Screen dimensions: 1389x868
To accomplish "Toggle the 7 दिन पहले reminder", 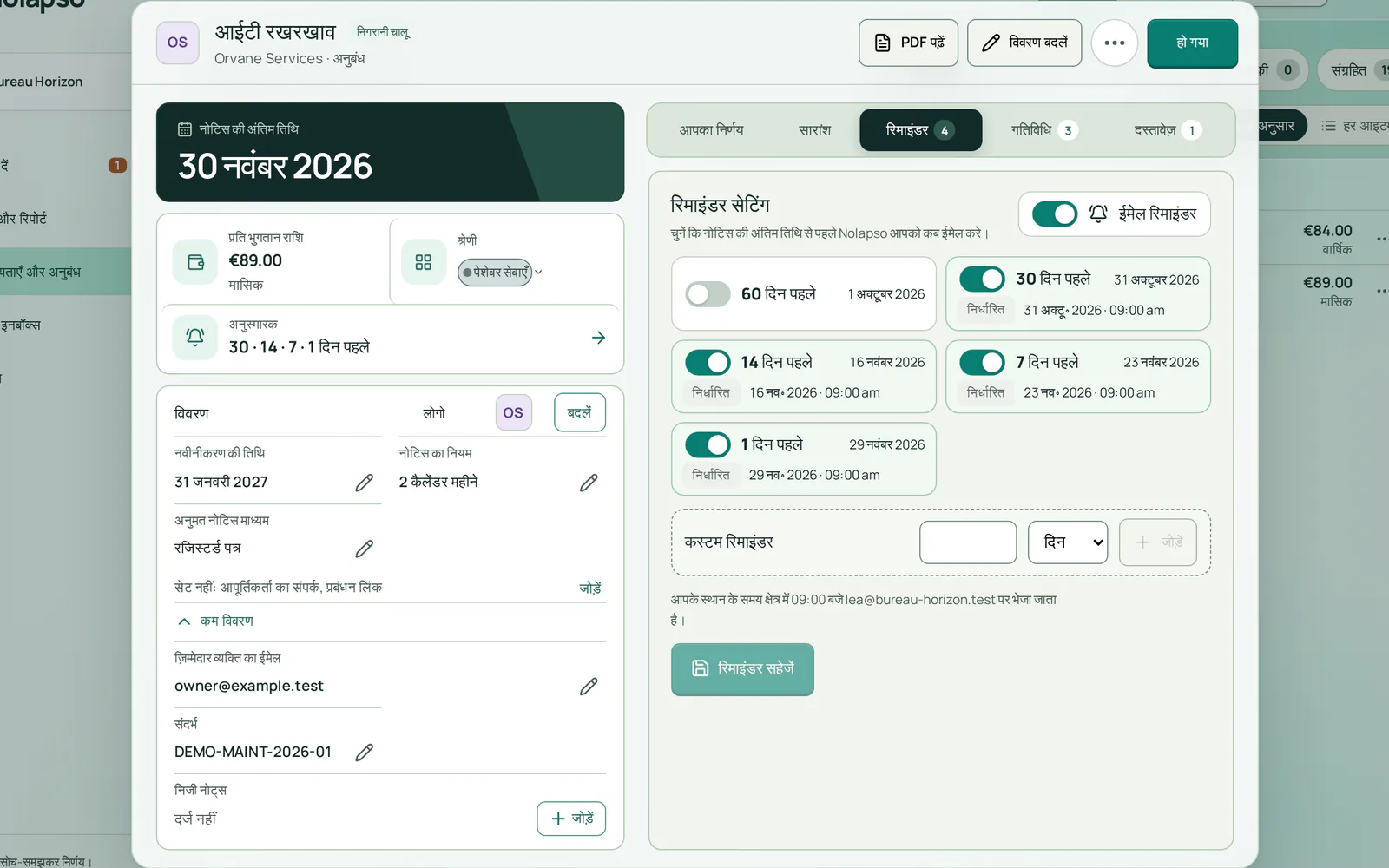I will pyautogui.click(x=982, y=362).
